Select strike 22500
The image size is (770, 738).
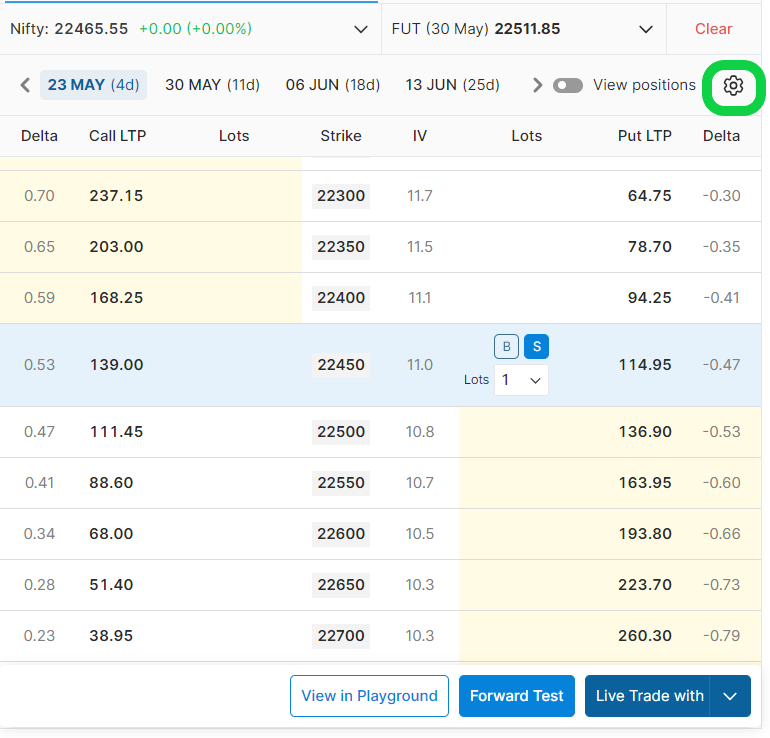[x=341, y=432]
